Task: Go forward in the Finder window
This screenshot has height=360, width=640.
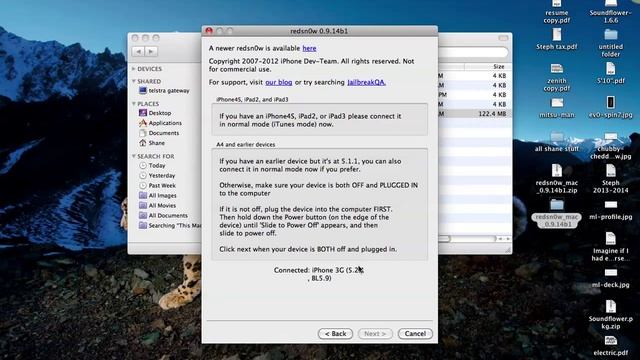Action: (x=151, y=51)
